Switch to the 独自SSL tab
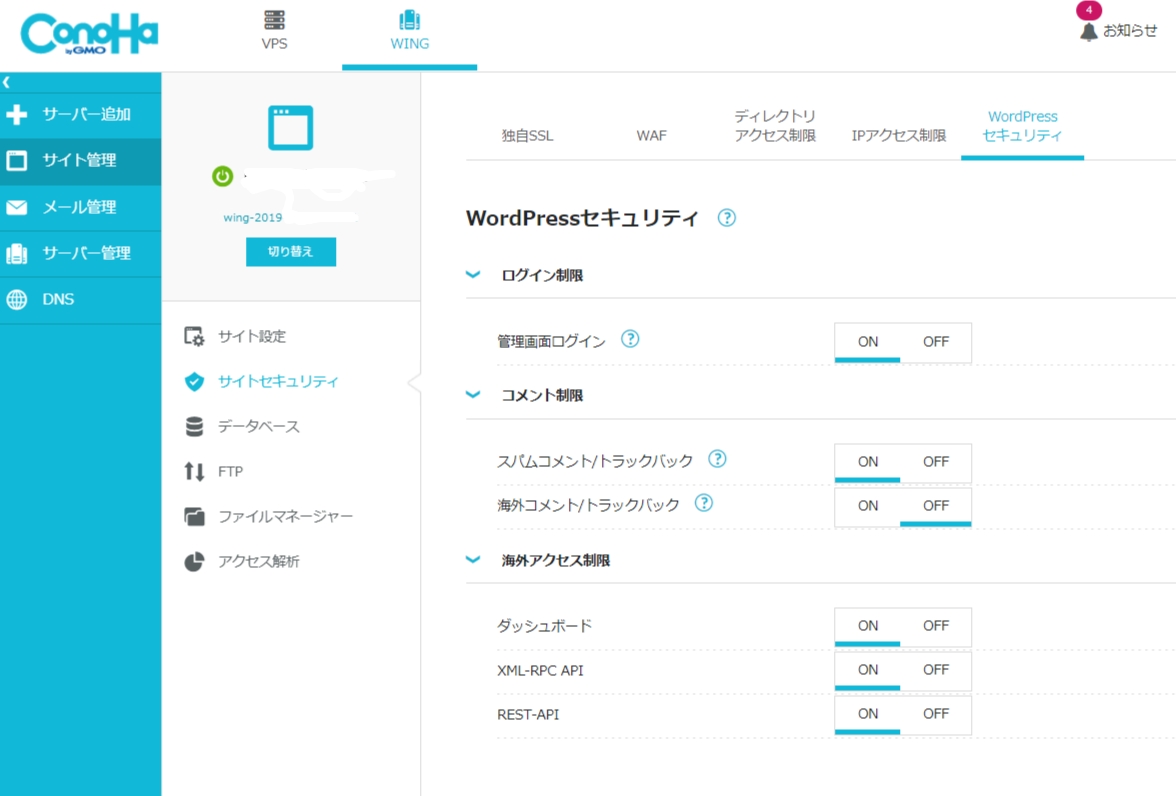Screen dimensions: 1176x796 527,136
